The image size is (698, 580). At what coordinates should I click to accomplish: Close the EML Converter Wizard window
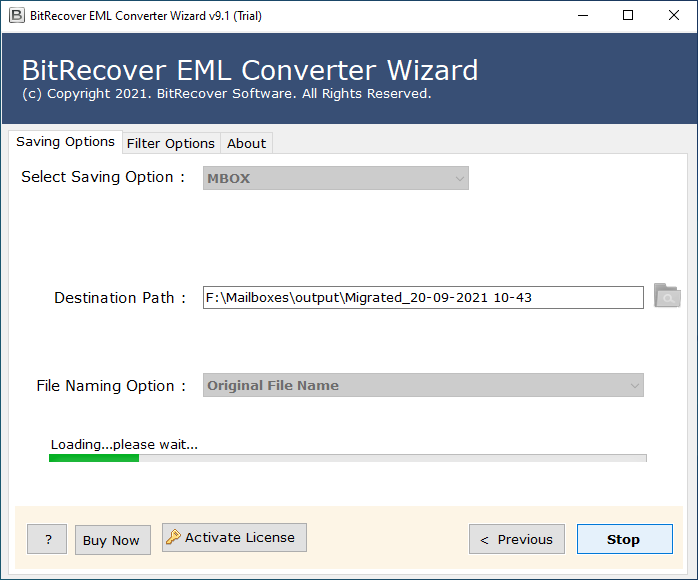coord(674,16)
